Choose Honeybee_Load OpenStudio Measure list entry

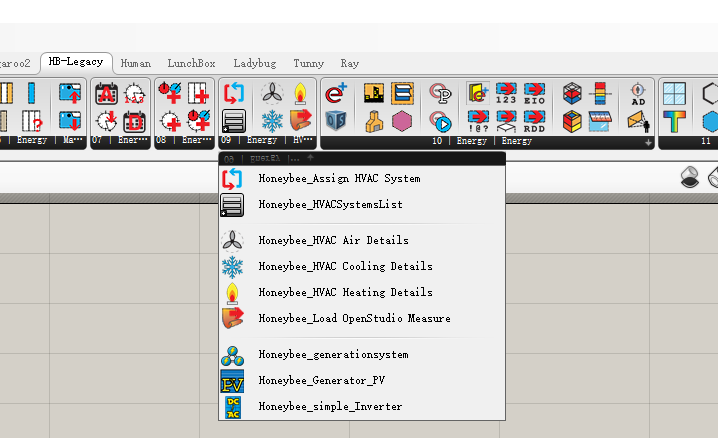(362, 319)
